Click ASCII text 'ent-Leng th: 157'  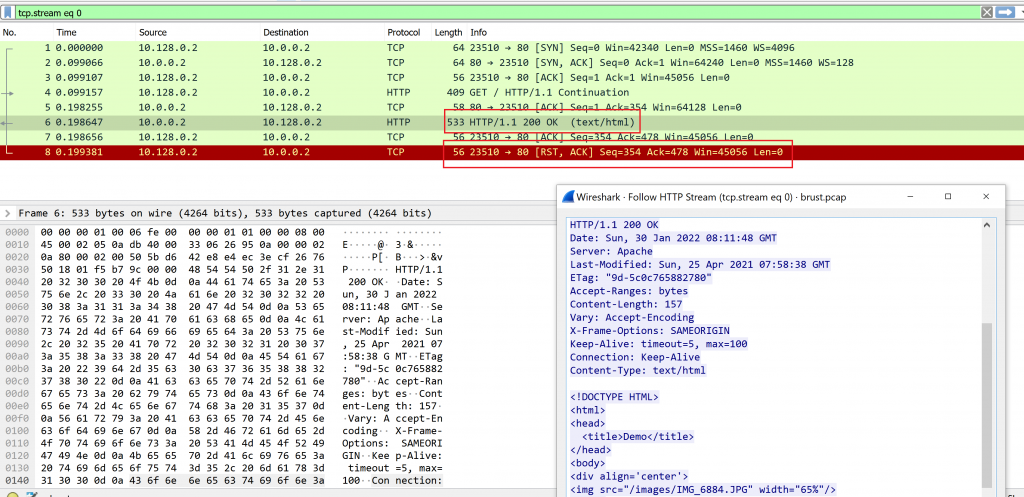(392, 406)
